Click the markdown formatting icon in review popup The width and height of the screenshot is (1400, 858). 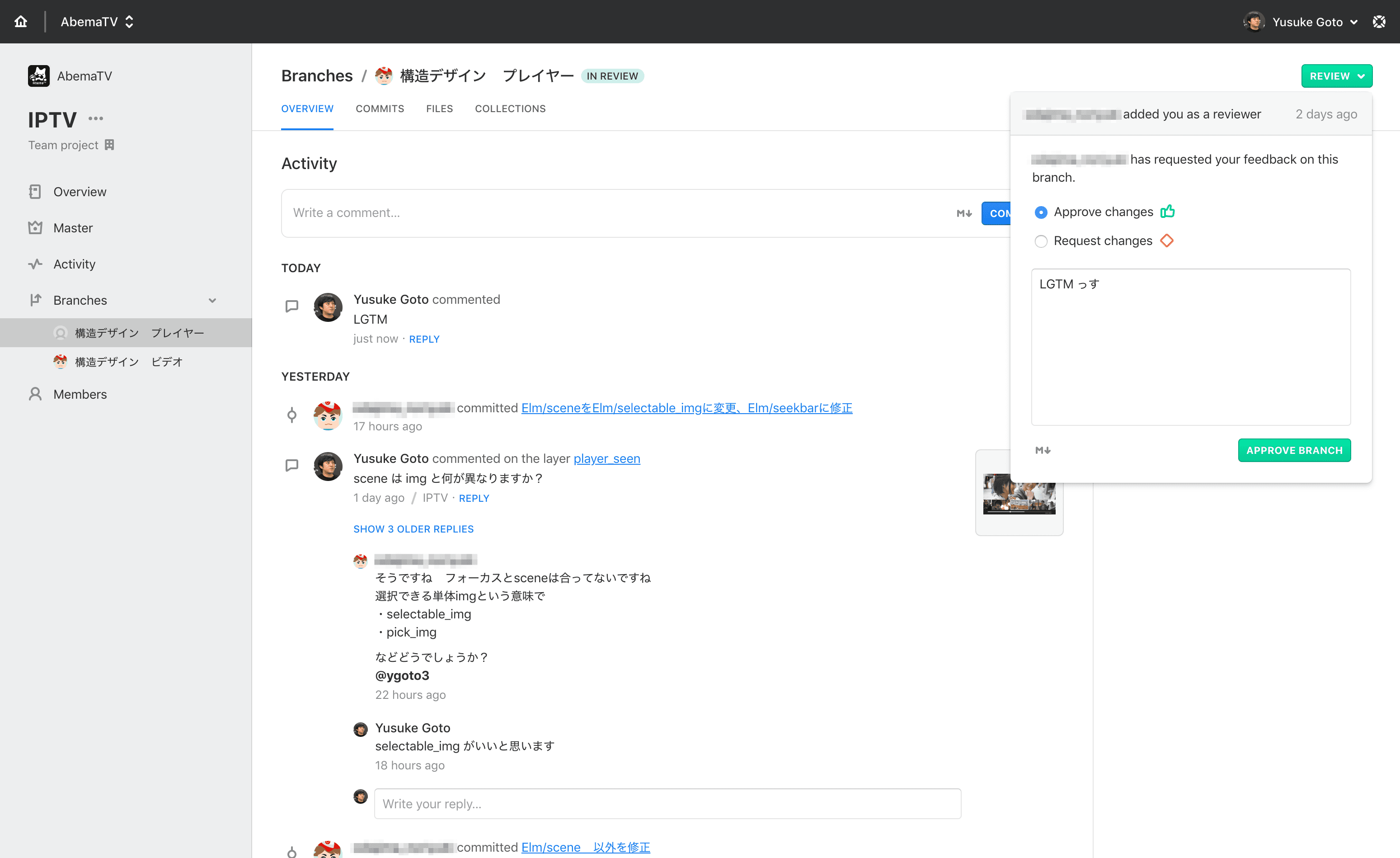pos(1043,449)
